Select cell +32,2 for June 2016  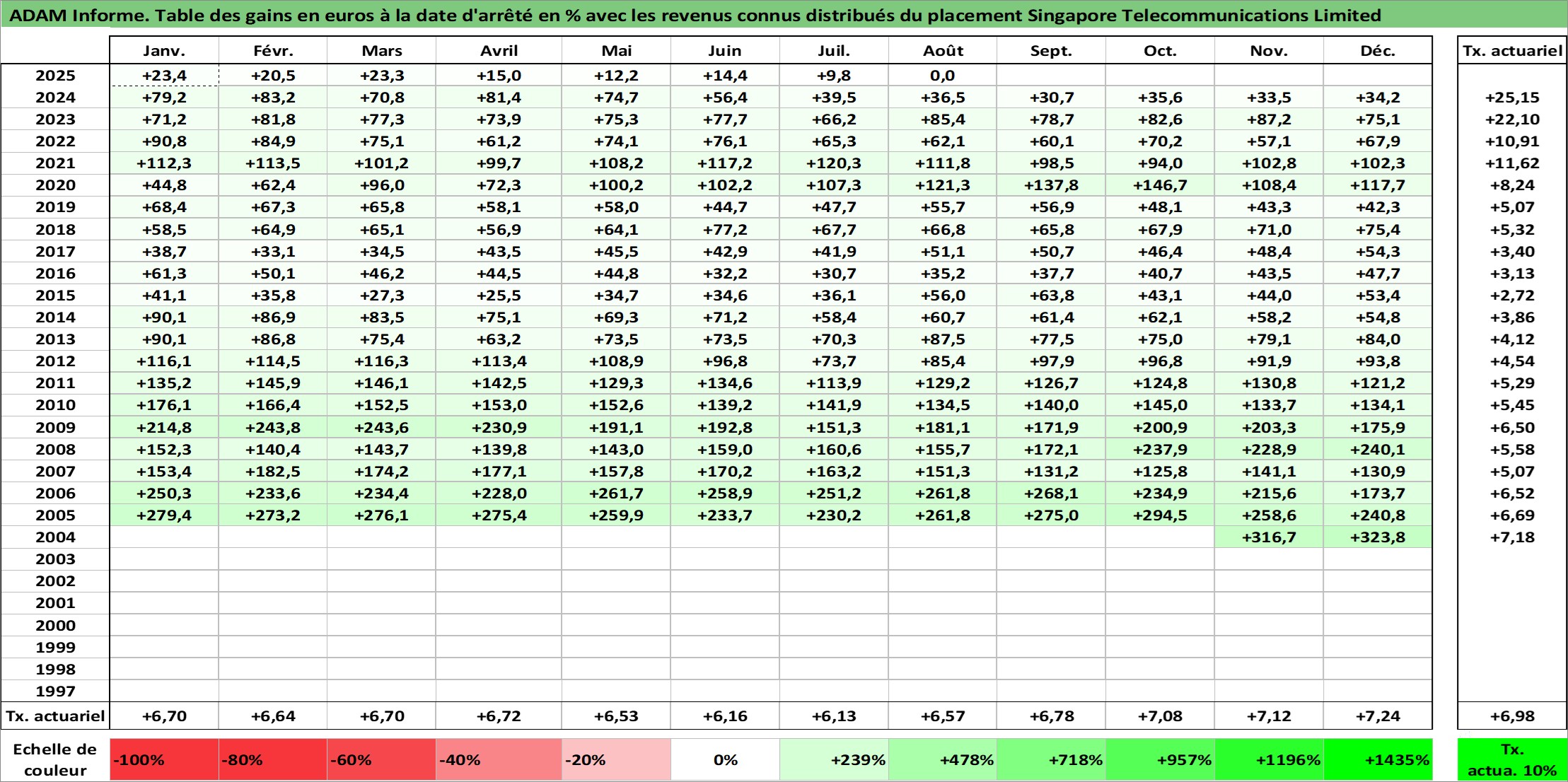(725, 274)
